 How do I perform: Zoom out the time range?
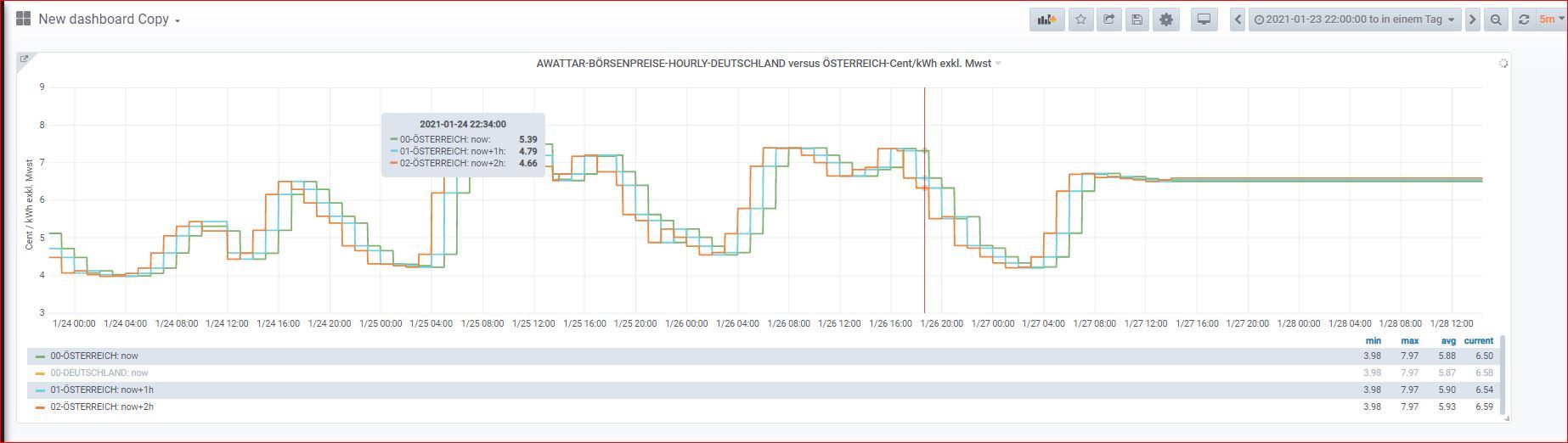(x=1496, y=20)
